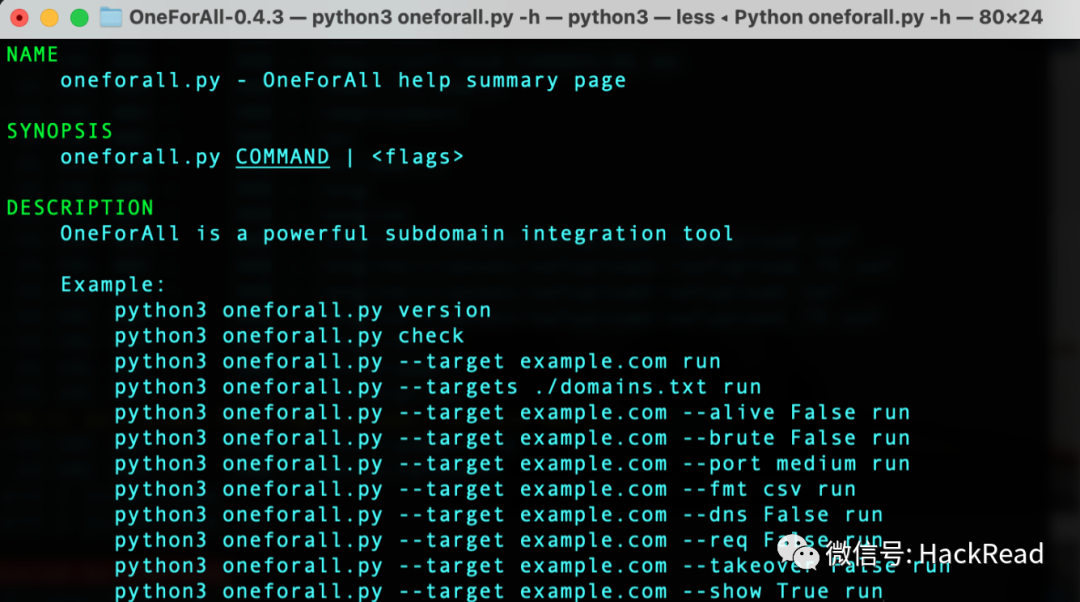Image resolution: width=1080 pixels, height=602 pixels.
Task: Click the "Example:" label
Action: (113, 284)
